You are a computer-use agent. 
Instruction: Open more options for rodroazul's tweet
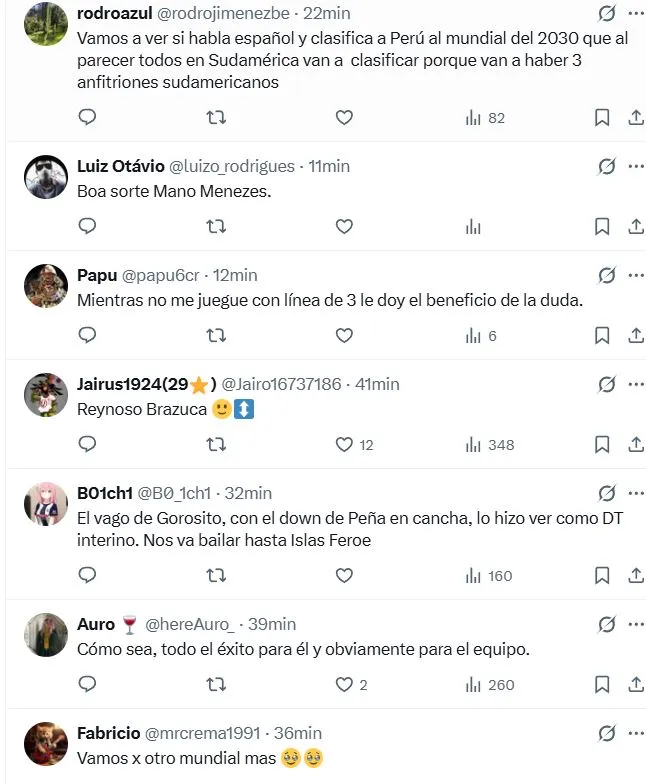(636, 13)
